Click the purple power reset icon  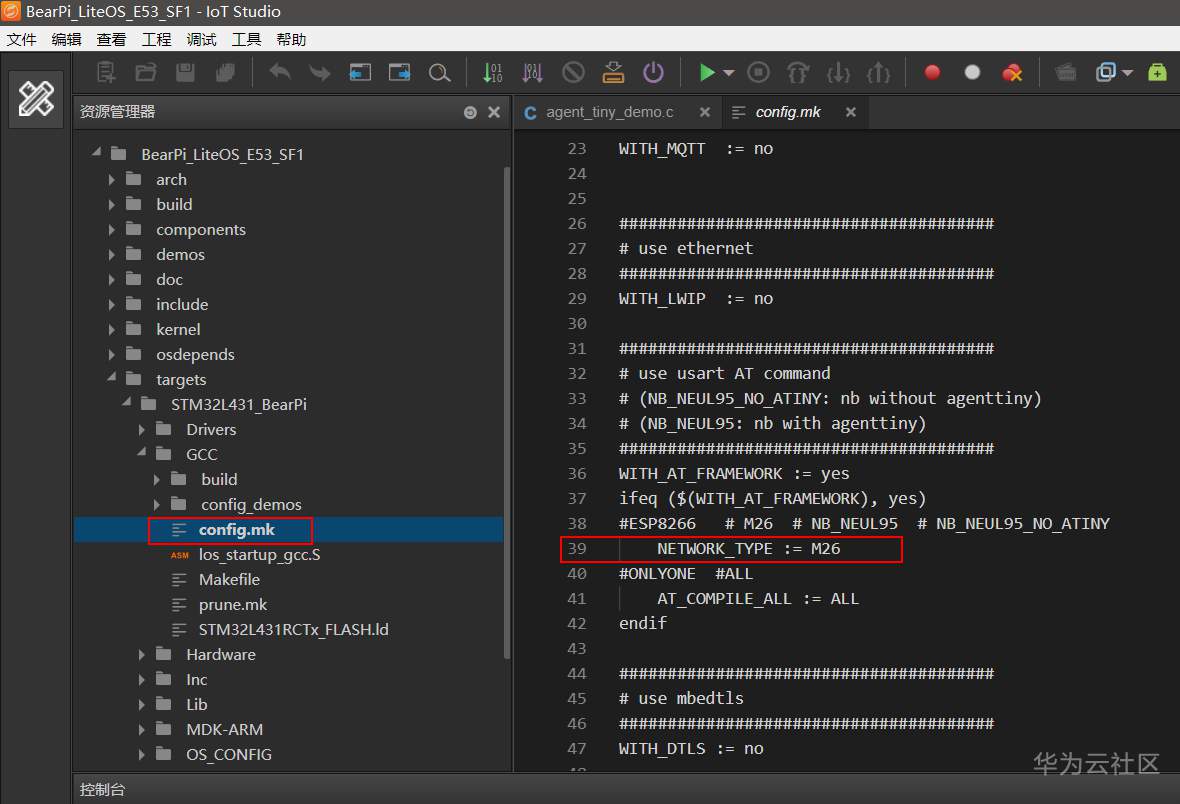point(653,72)
